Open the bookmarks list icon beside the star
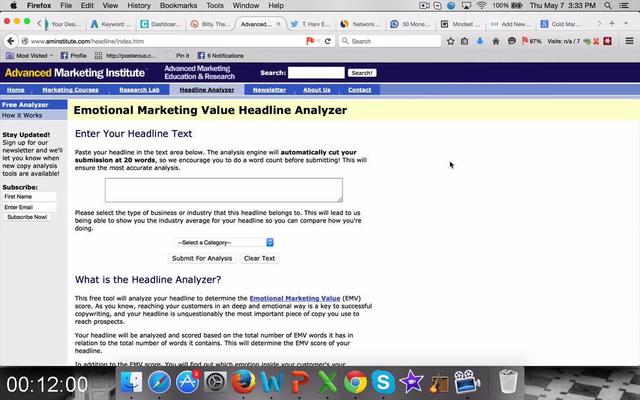640x400 pixels. pos(464,41)
